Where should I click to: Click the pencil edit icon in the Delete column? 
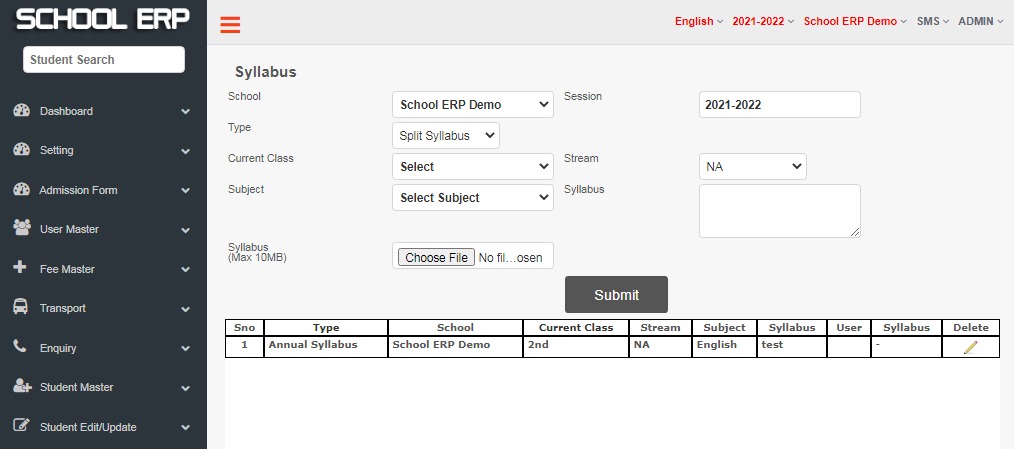click(971, 347)
